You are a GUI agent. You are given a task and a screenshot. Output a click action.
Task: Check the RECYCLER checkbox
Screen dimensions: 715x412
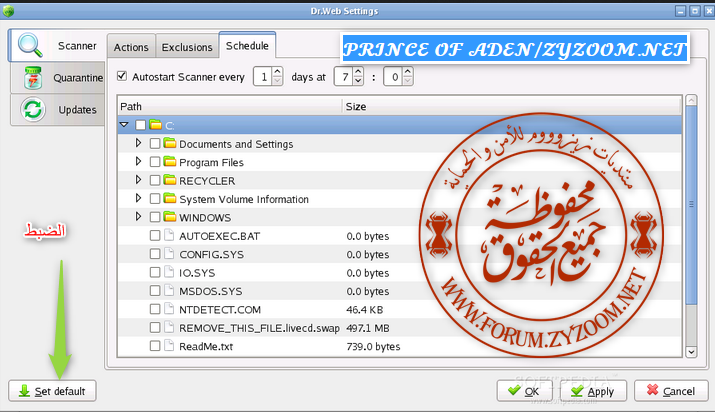coord(155,180)
